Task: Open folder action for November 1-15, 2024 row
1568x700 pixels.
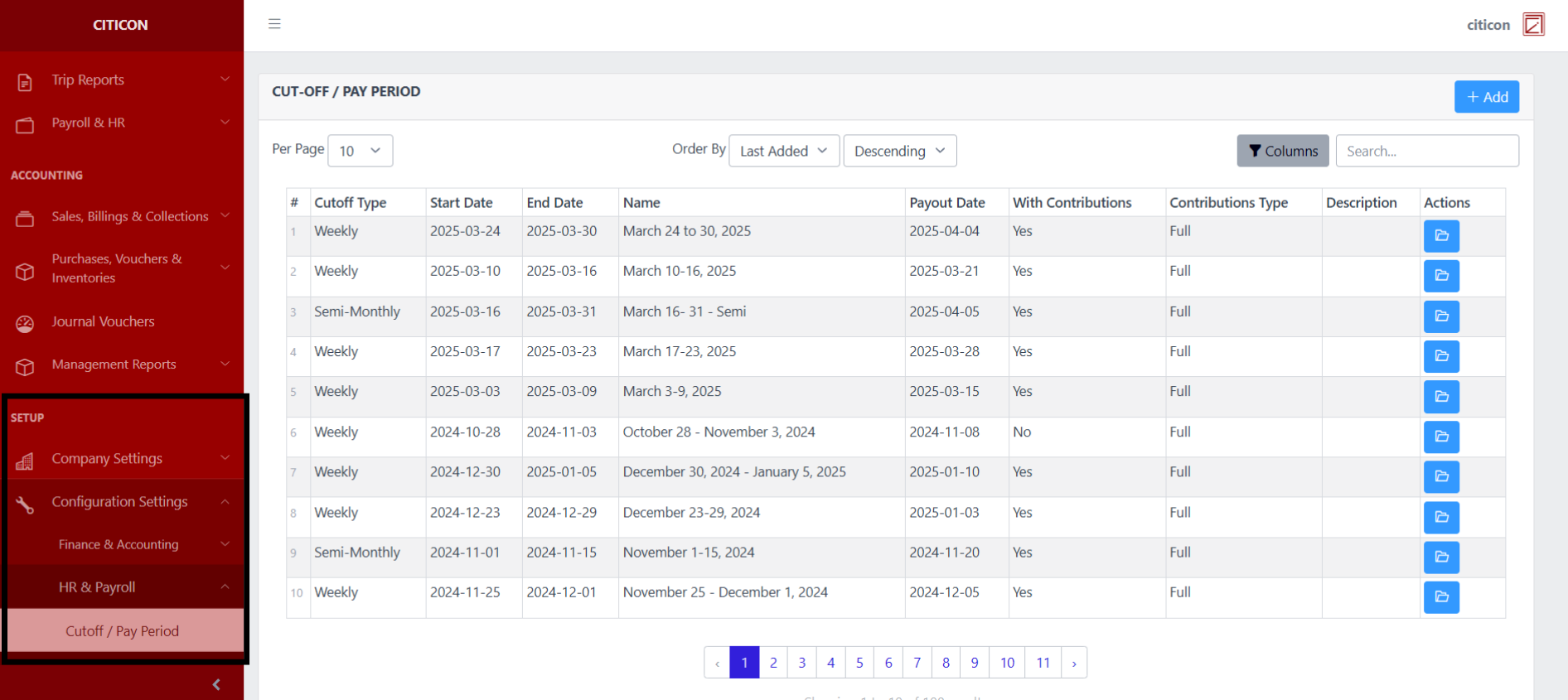Action: pyautogui.click(x=1441, y=558)
